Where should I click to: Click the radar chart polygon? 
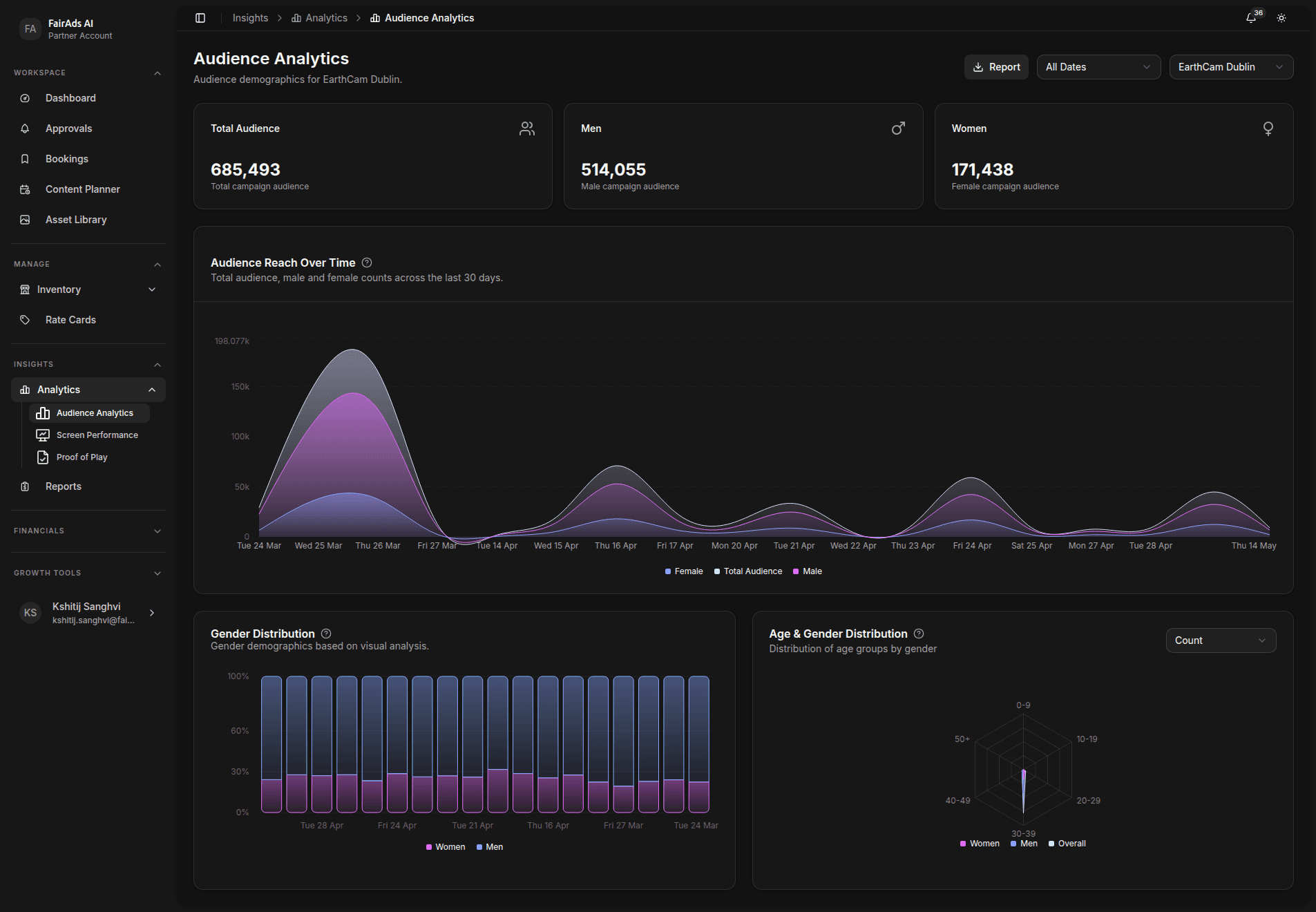[x=1023, y=790]
